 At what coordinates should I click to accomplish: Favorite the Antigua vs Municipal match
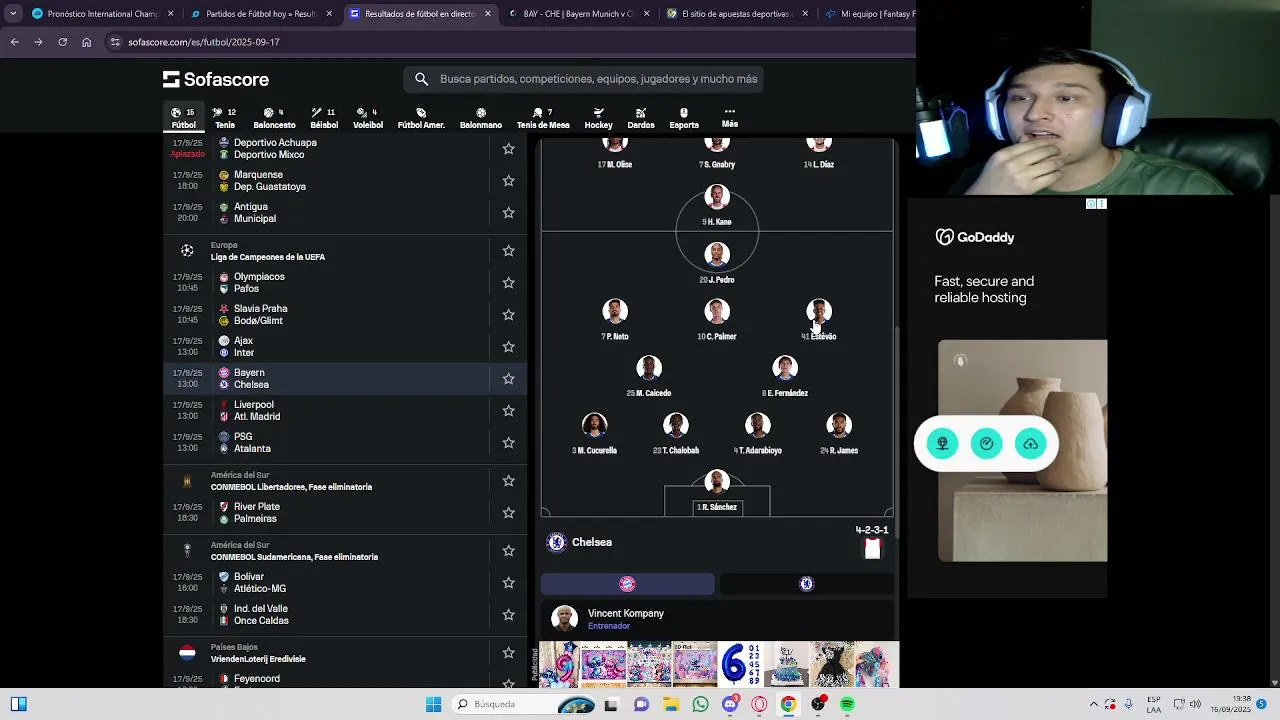pyautogui.click(x=508, y=213)
